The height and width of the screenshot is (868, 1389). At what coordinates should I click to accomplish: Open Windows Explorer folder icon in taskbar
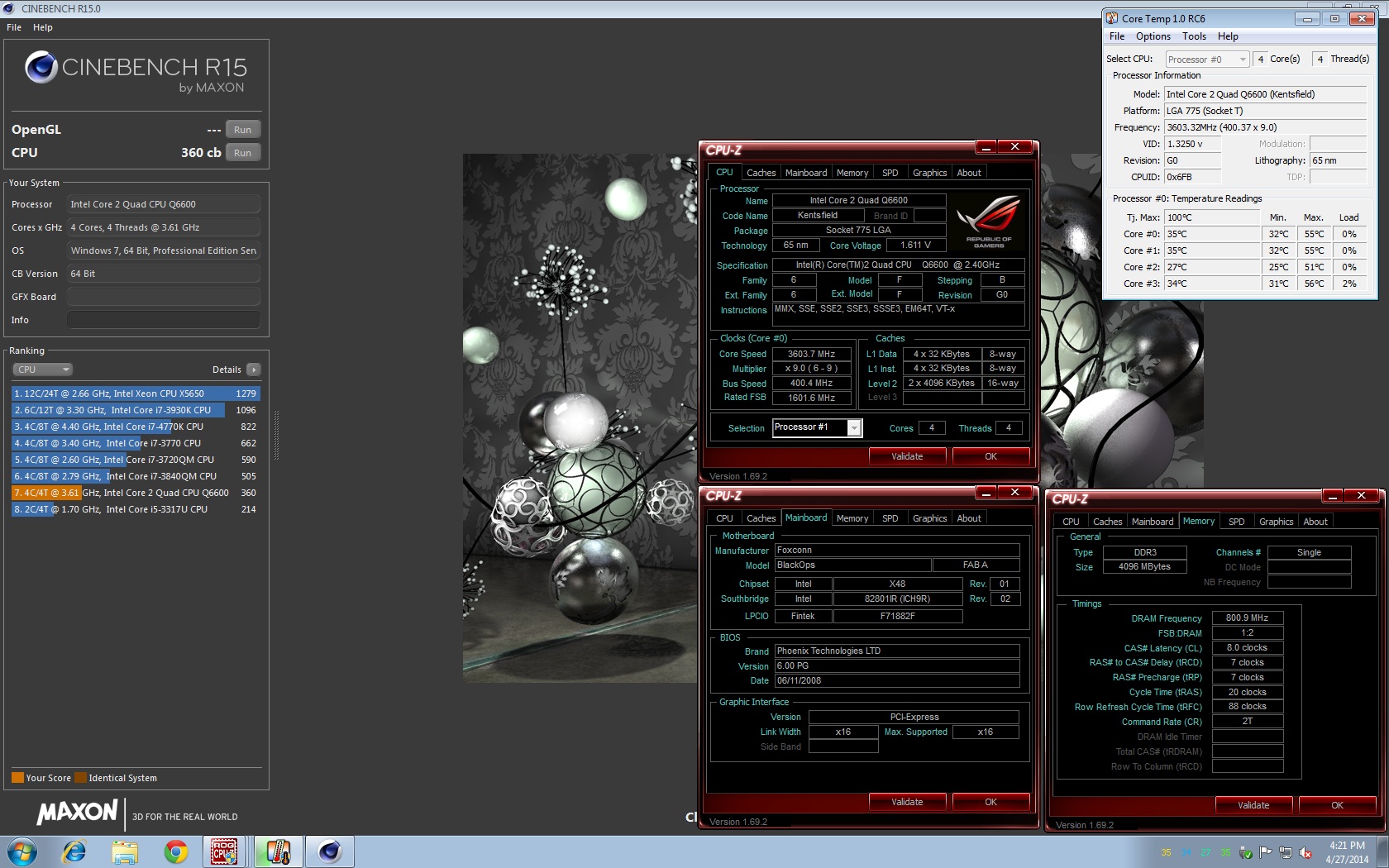click(x=125, y=851)
